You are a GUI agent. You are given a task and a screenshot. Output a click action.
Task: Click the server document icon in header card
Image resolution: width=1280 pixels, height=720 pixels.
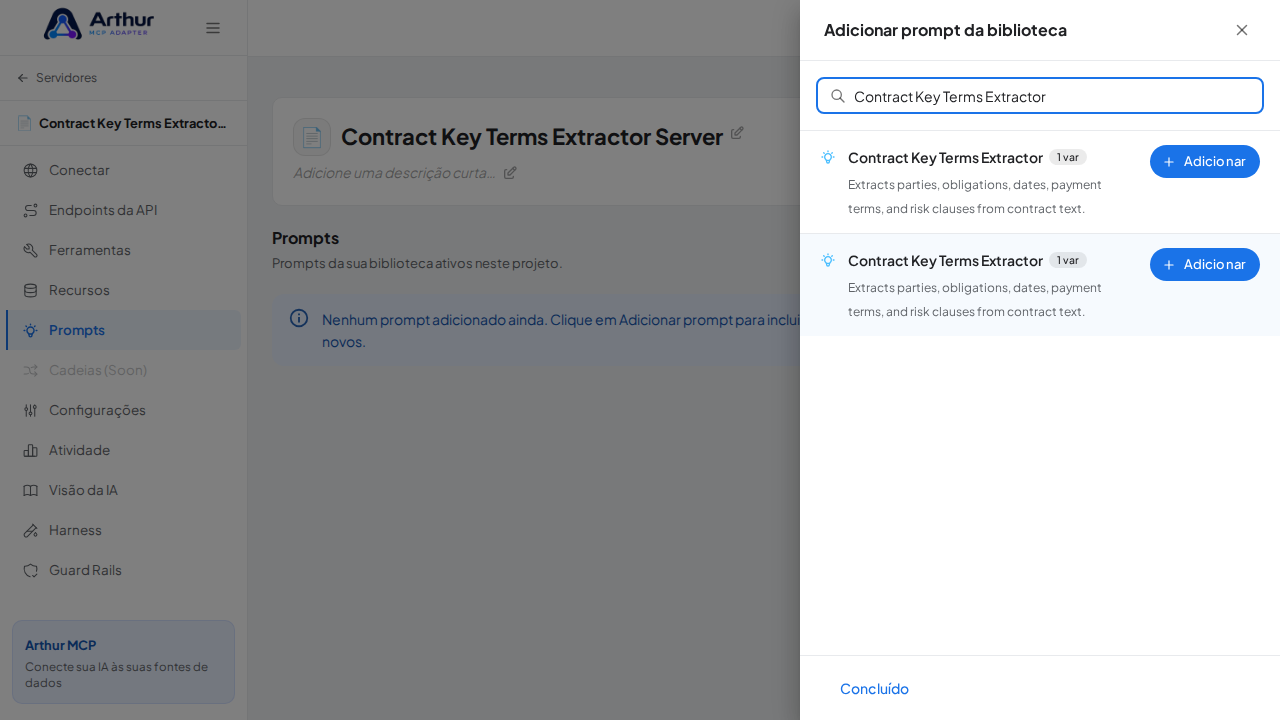click(312, 137)
